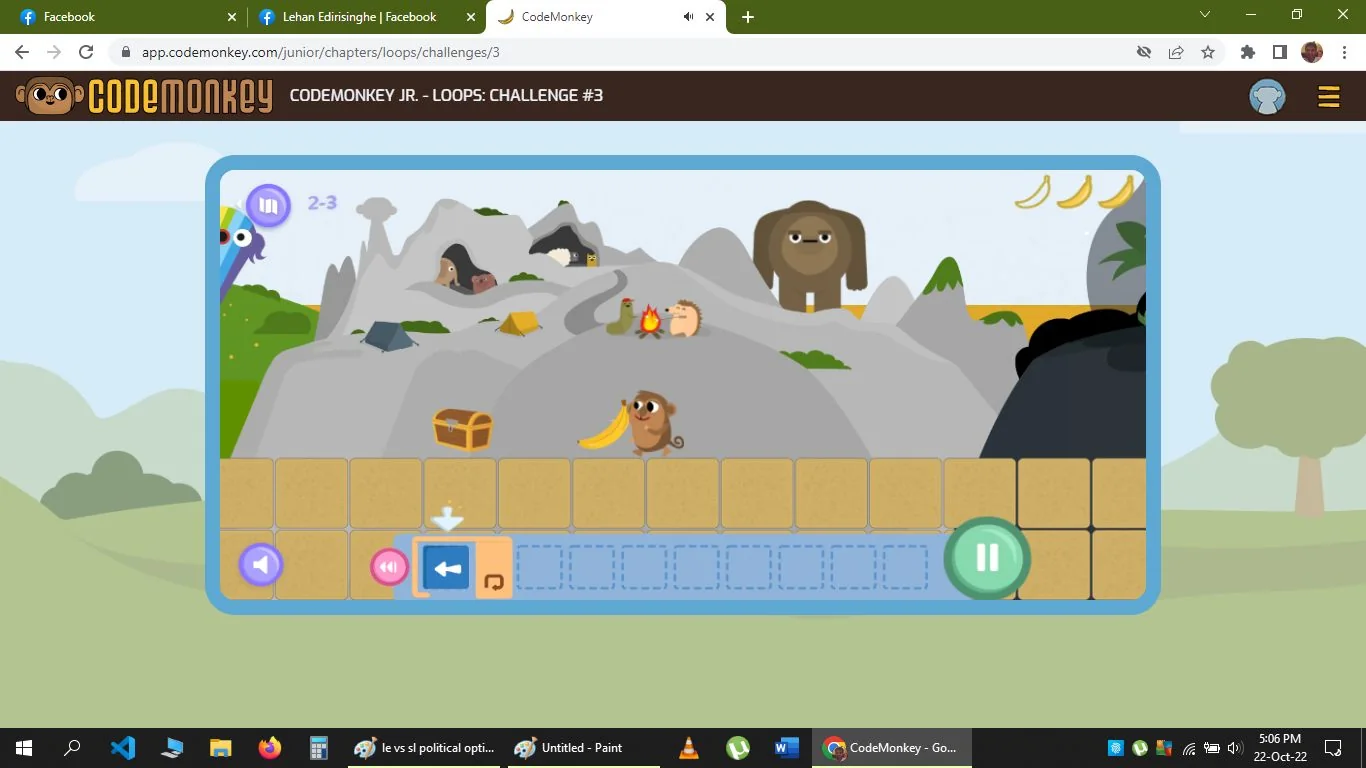Screen dimensions: 1366x768
Task: Mute game sound with purple speaker button
Action: [x=261, y=565]
